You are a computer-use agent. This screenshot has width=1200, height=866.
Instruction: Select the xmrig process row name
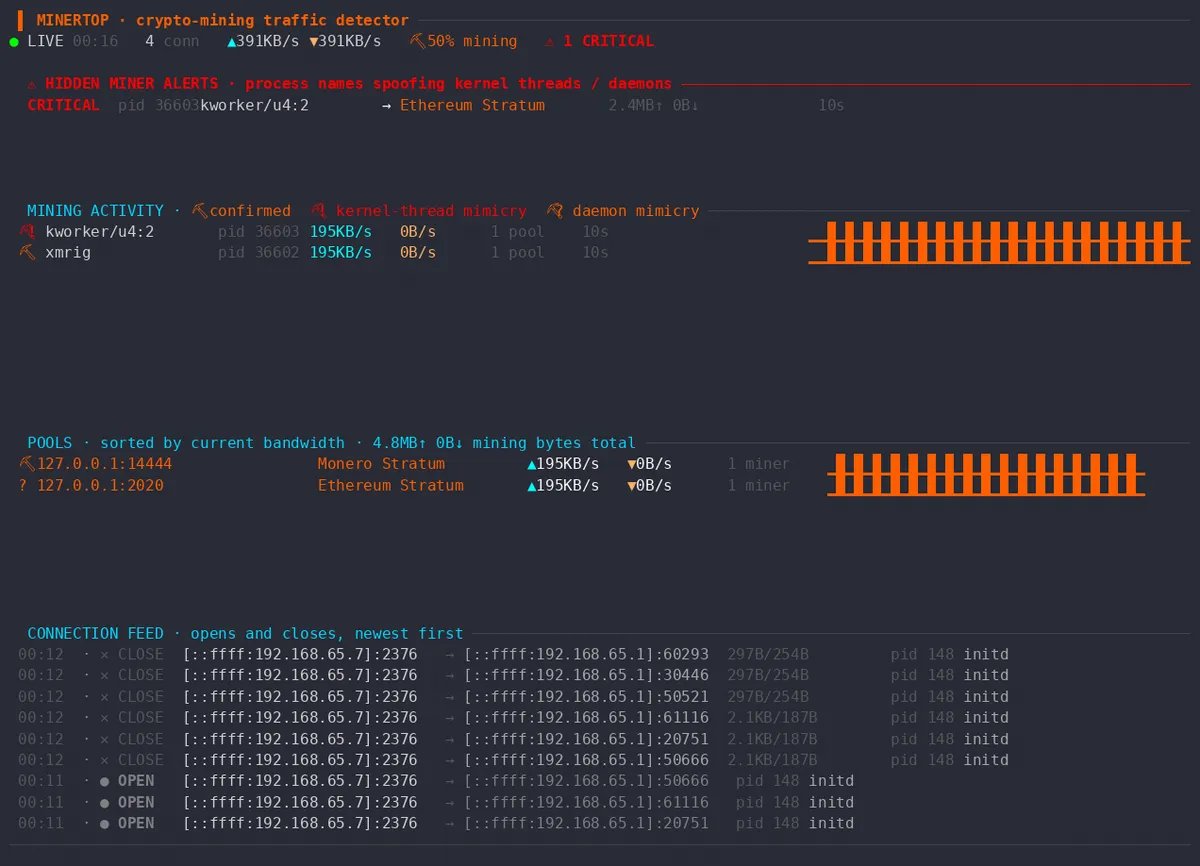pos(68,253)
